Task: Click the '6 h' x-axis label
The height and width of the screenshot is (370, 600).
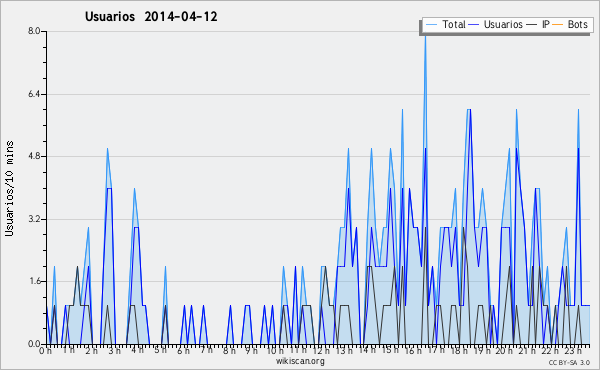Action: click(183, 351)
